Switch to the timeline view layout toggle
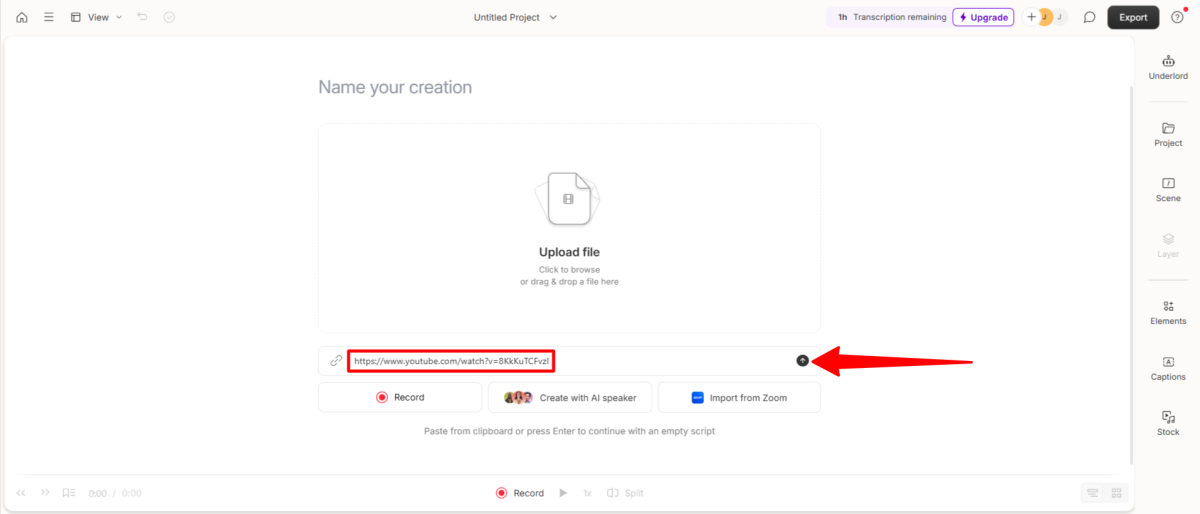This screenshot has height=514, width=1200. click(x=1093, y=493)
